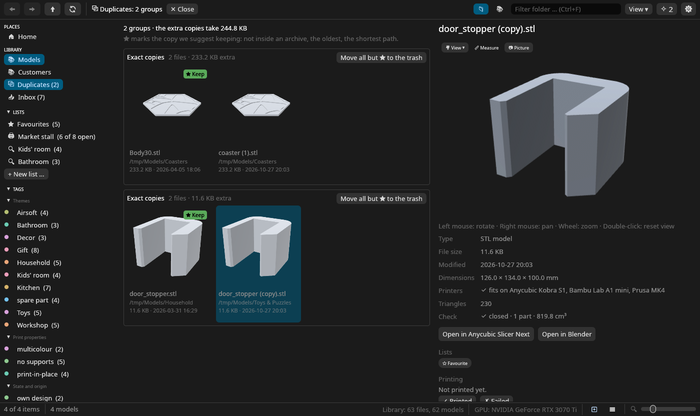
Task: Click the sparkle button showing 2
Action: (667, 9)
